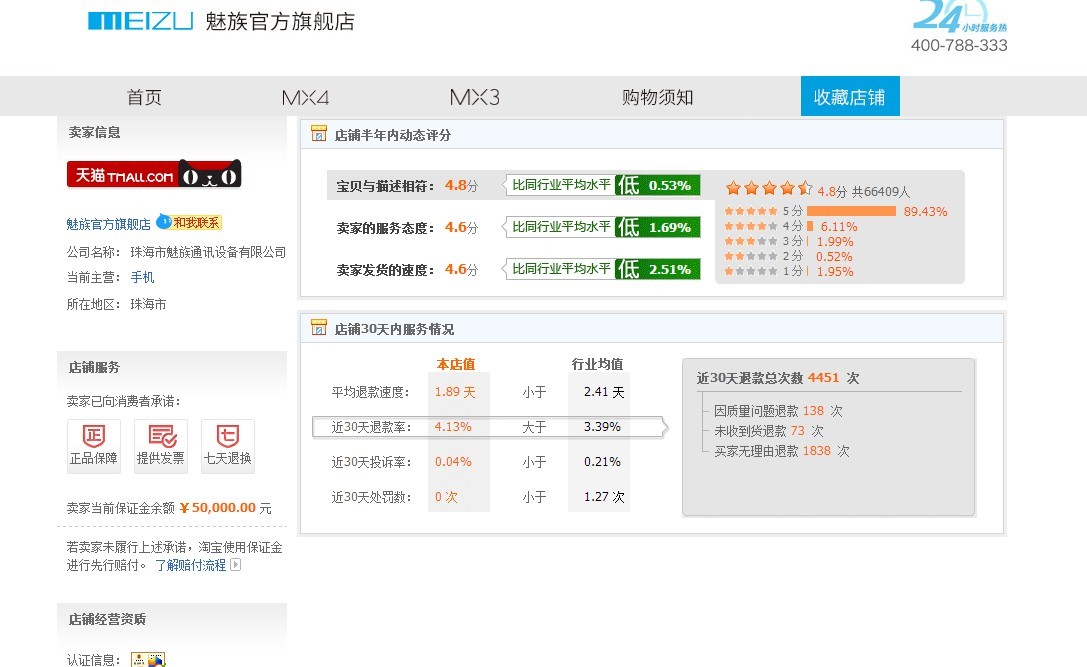
Task: Click icon beside 店铺半年内动态评分 heading
Action: click(319, 134)
